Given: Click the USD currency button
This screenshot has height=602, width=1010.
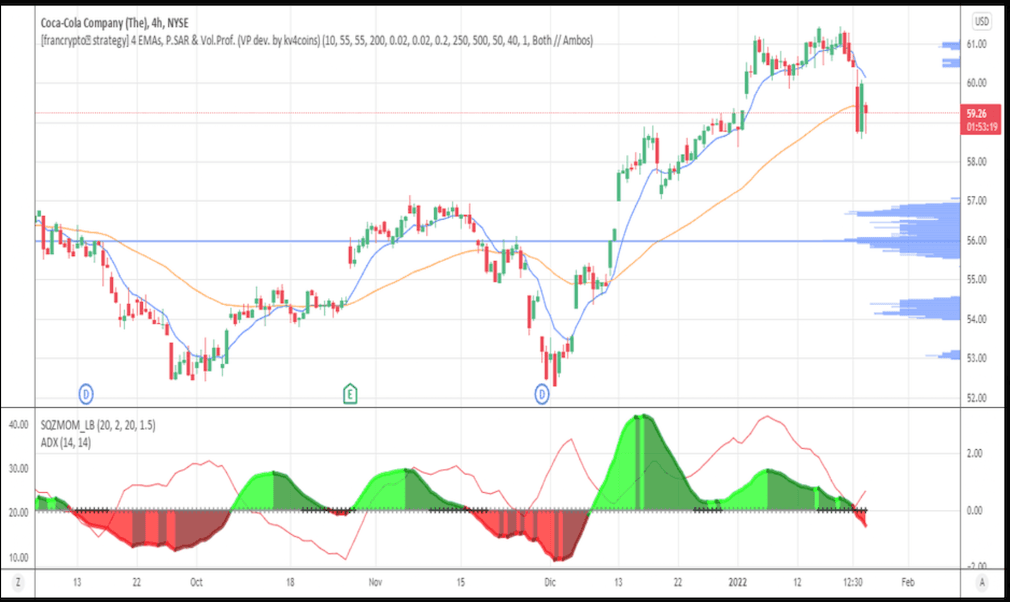Looking at the screenshot, I should [981, 21].
